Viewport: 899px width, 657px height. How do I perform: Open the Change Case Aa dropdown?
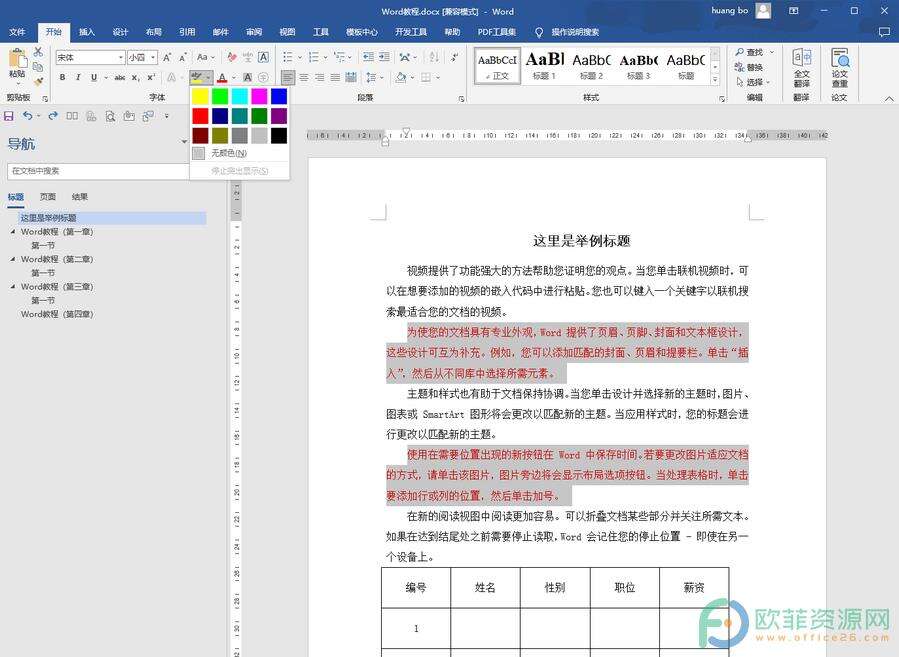point(205,57)
